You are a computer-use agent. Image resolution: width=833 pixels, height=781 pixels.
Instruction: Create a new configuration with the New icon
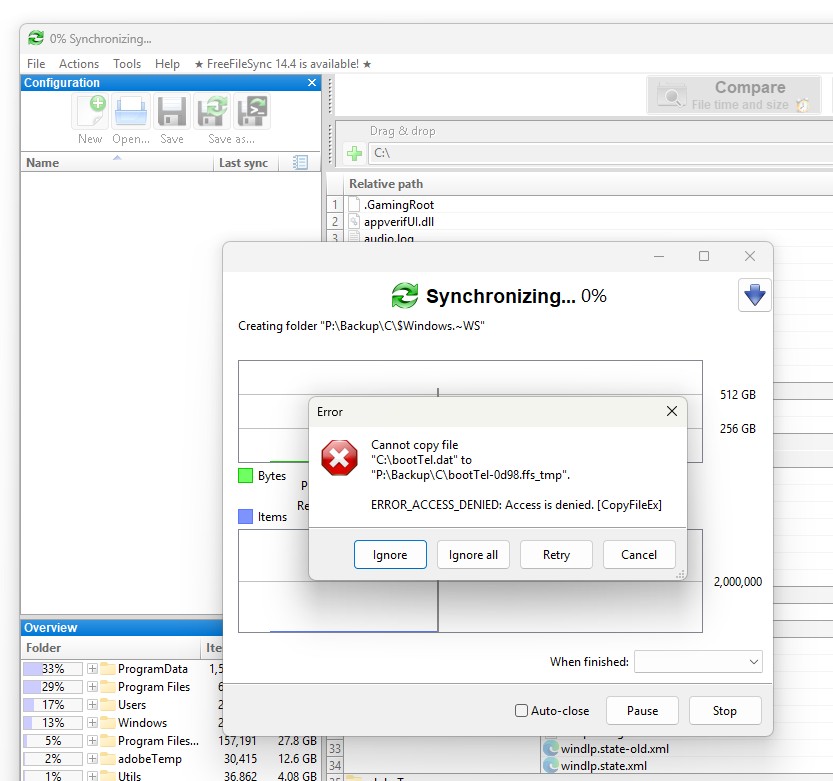89,112
